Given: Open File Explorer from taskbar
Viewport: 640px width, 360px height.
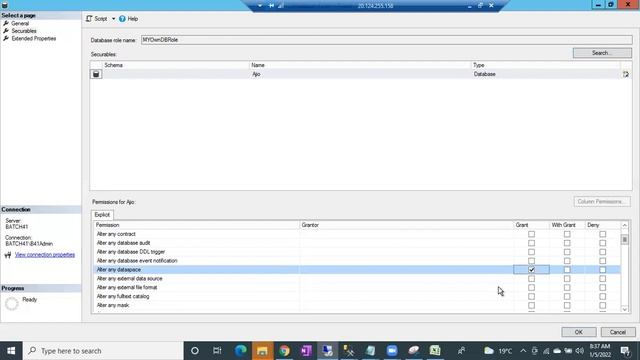Looking at the screenshot, I should [x=262, y=351].
